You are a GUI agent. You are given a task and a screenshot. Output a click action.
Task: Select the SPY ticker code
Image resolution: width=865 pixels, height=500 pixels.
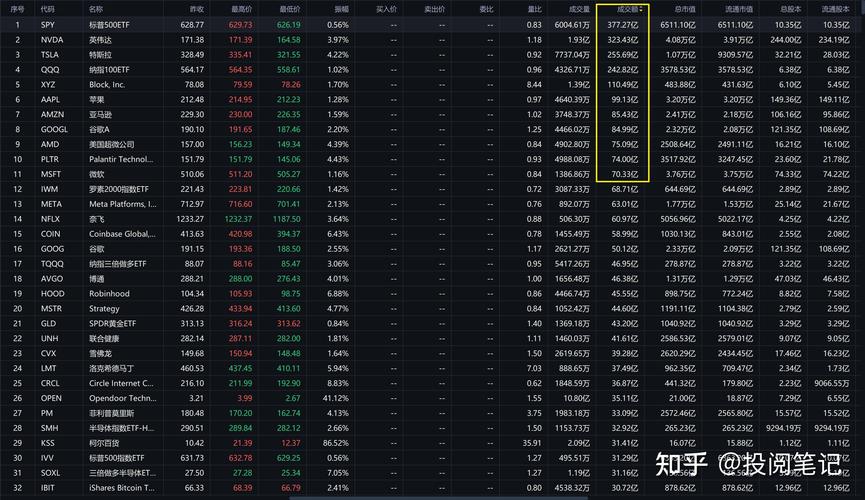[48, 25]
